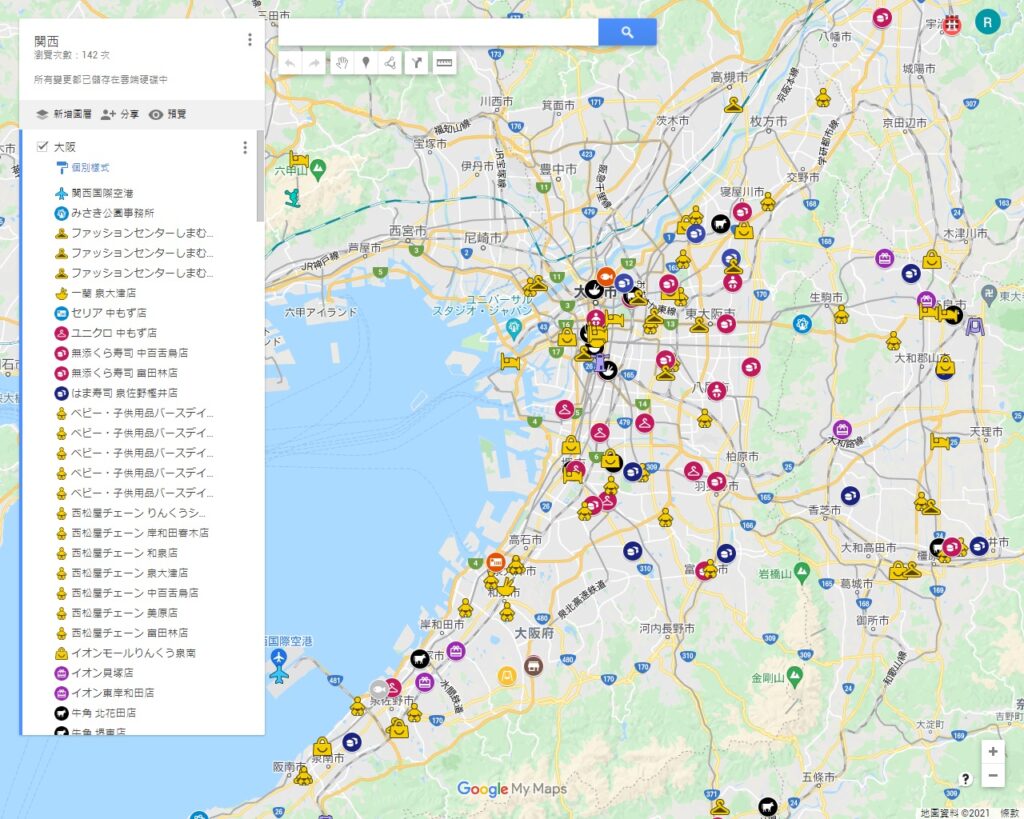Click 分享 to share the map
The image size is (1024, 819).
120,114
